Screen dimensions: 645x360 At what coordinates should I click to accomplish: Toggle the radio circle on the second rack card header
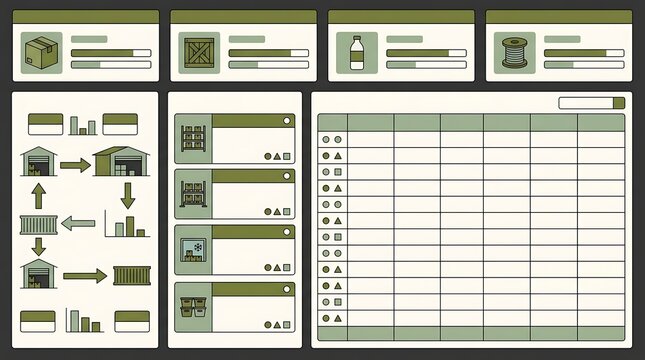click(287, 176)
